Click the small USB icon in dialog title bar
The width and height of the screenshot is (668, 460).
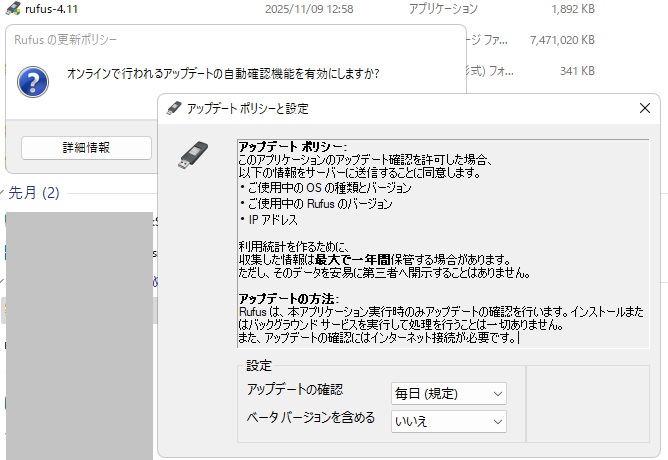point(173,108)
